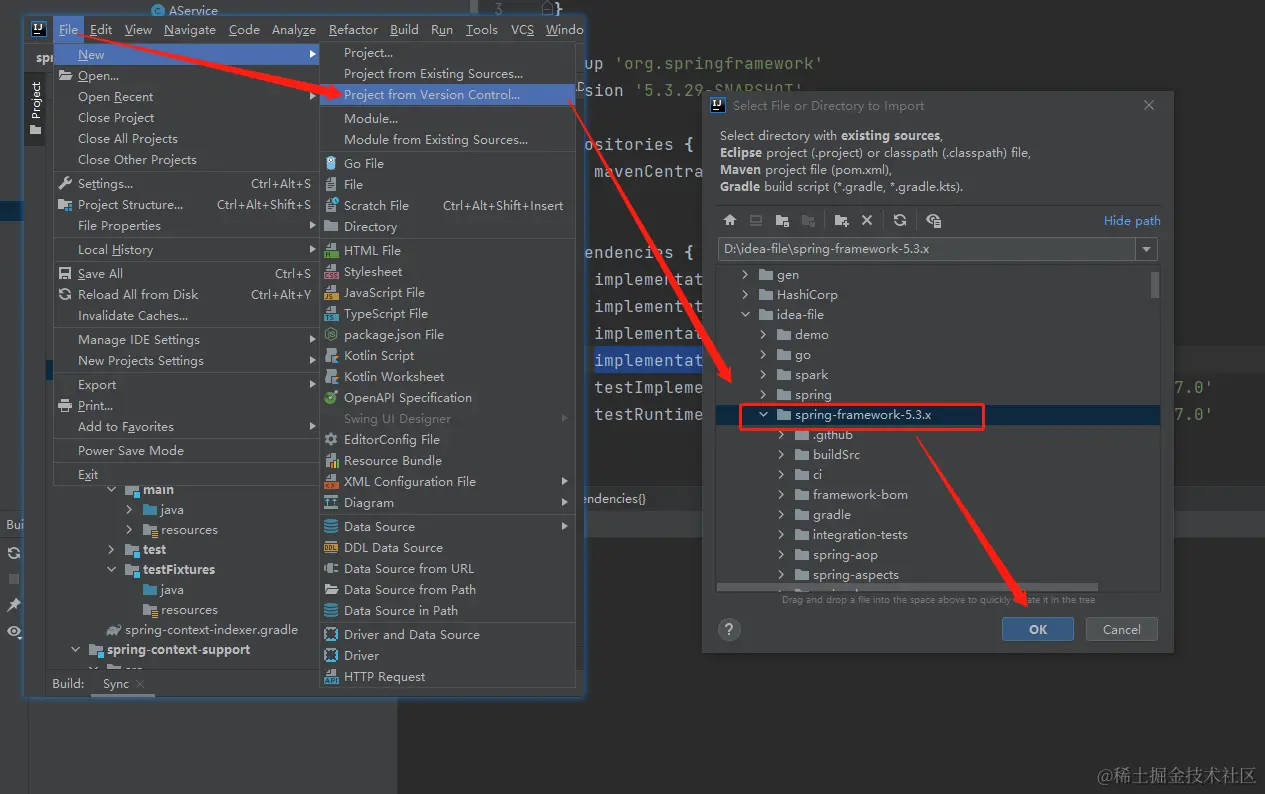Click the Cancel button in import dialog
Image resolution: width=1265 pixels, height=794 pixels.
[x=1121, y=629]
